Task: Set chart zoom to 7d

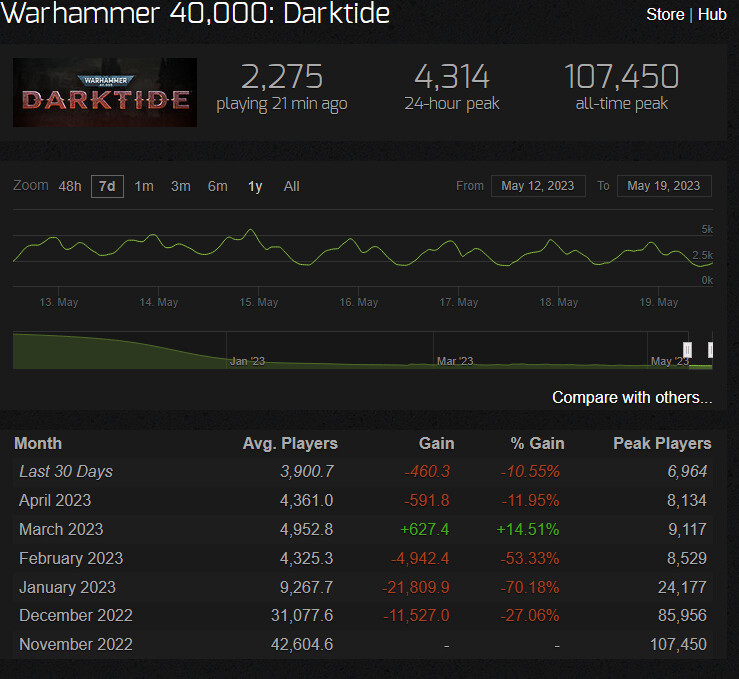Action: pyautogui.click(x=107, y=187)
